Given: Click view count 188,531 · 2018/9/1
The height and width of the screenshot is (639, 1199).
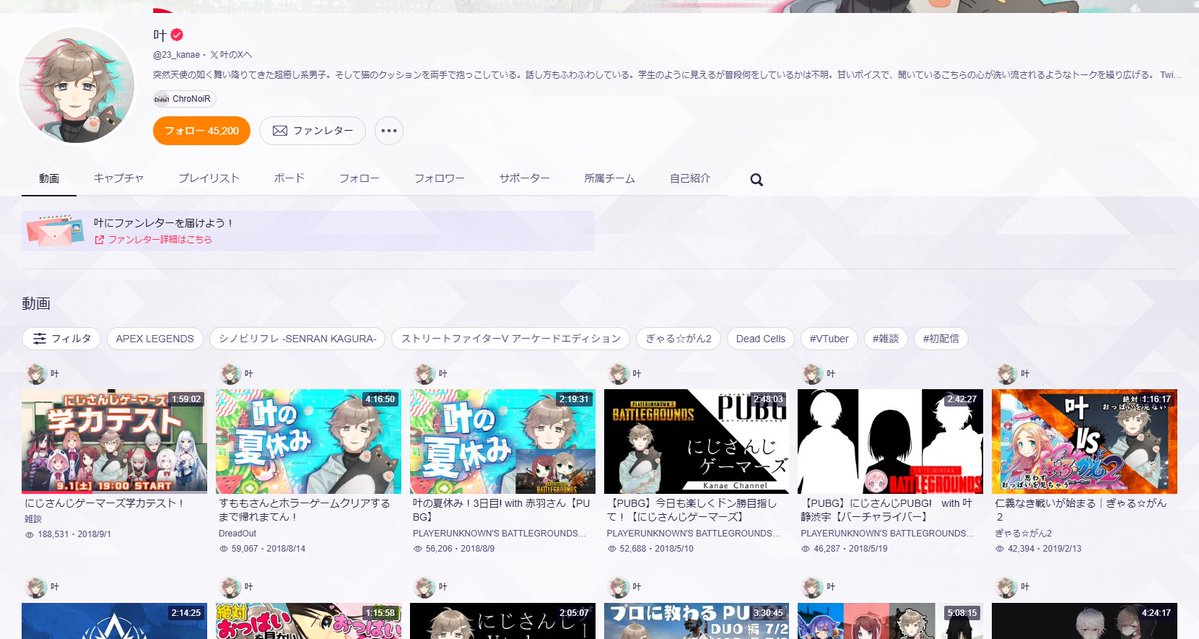Looking at the screenshot, I should tap(69, 534).
